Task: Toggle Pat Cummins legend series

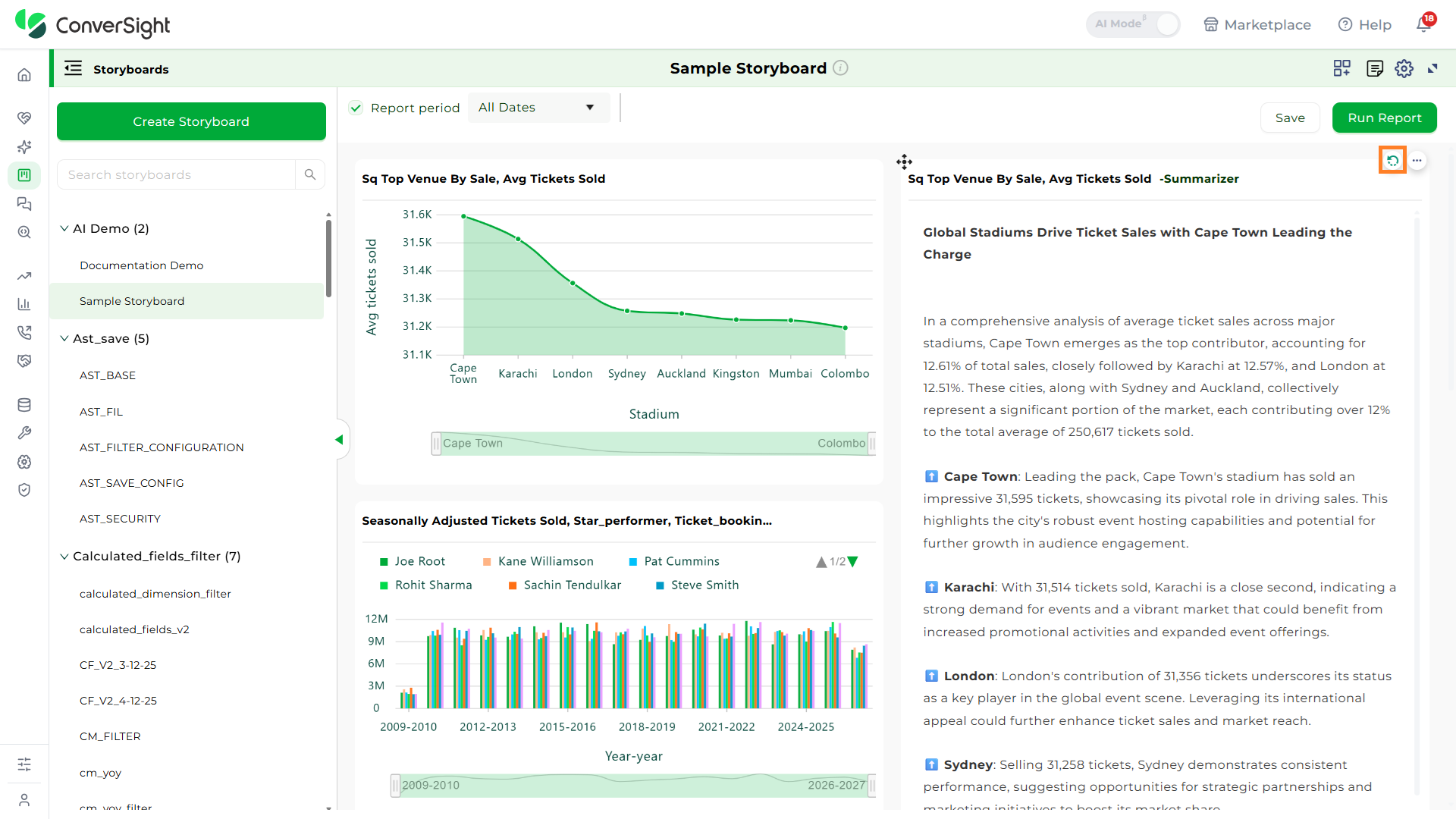Action: [x=674, y=561]
